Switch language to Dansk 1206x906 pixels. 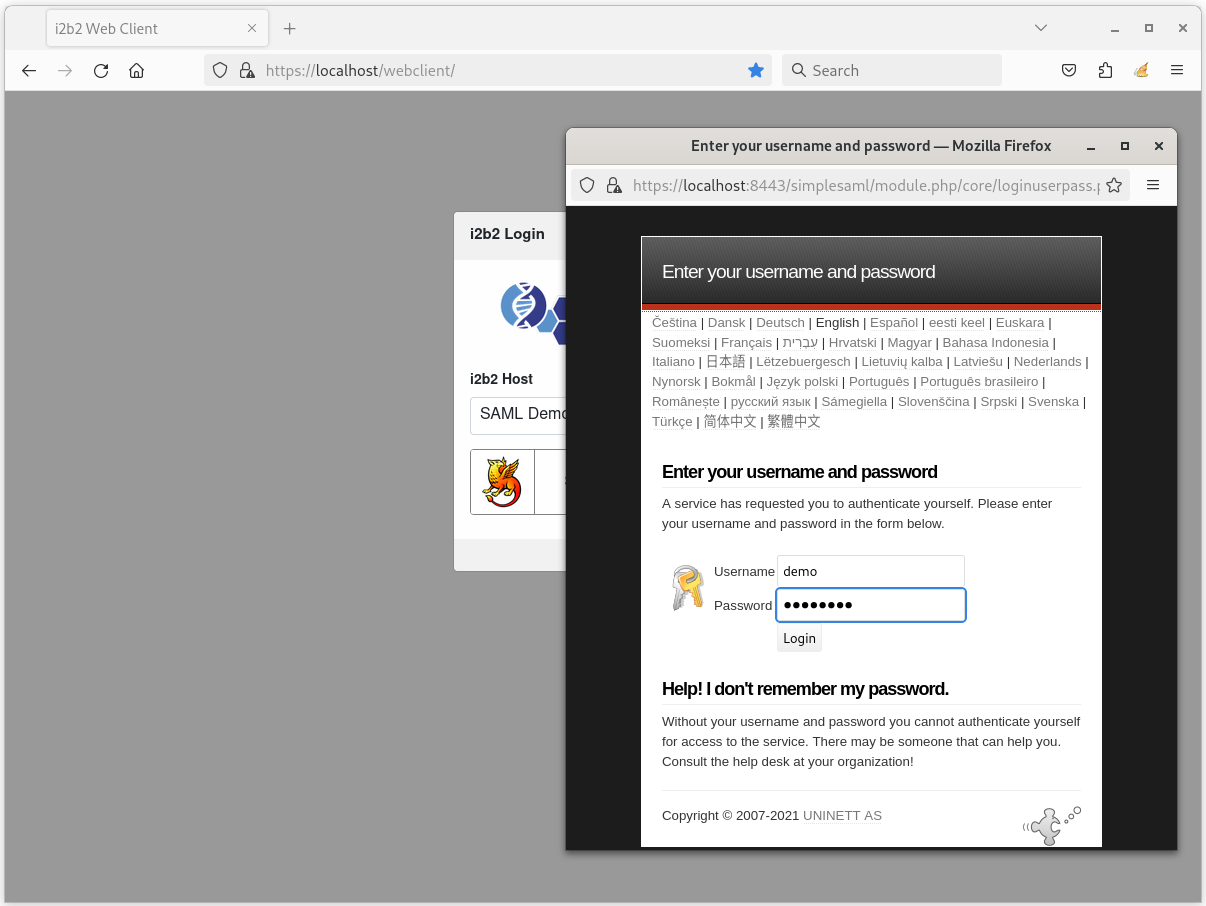[x=726, y=322]
